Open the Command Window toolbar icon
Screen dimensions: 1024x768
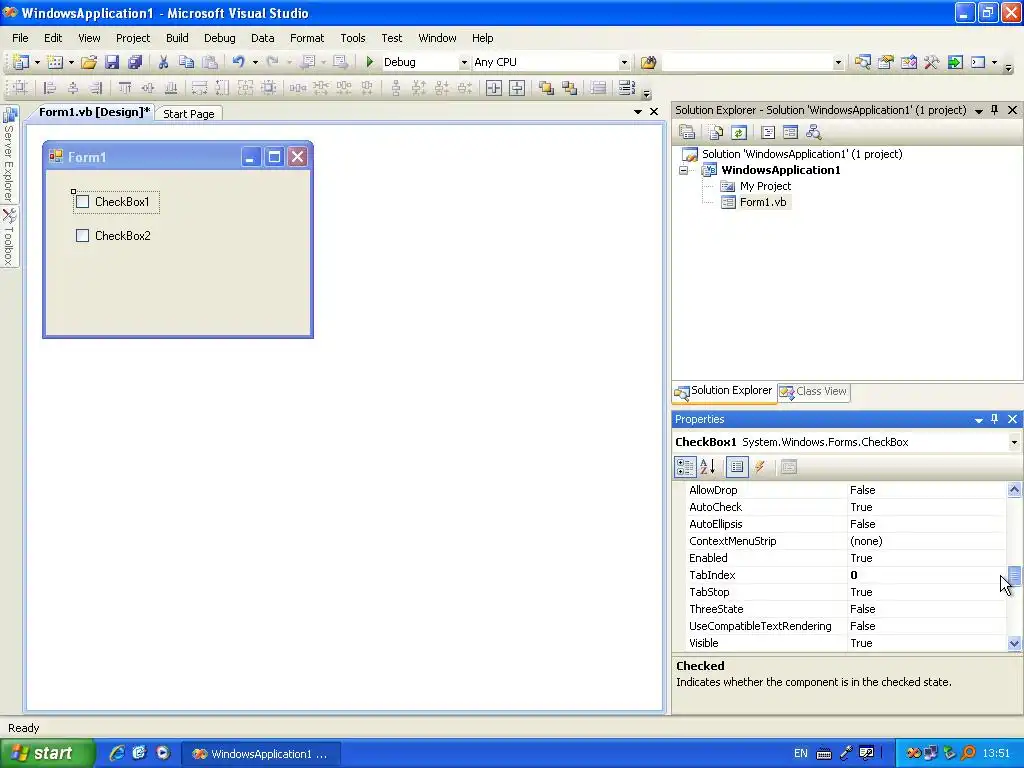click(978, 62)
